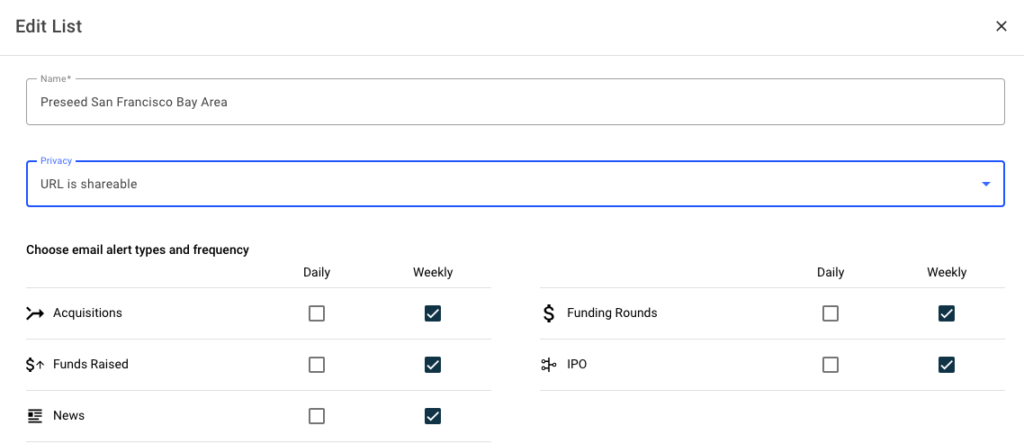Open the Privacy dropdown arrow
The image size is (1024, 444).
[985, 184]
